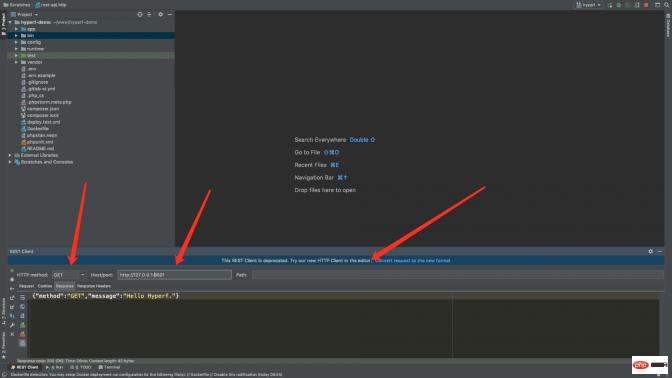This screenshot has width=672, height=378.
Task: Click the terminal window icon in top toolbar
Action: [657, 5]
